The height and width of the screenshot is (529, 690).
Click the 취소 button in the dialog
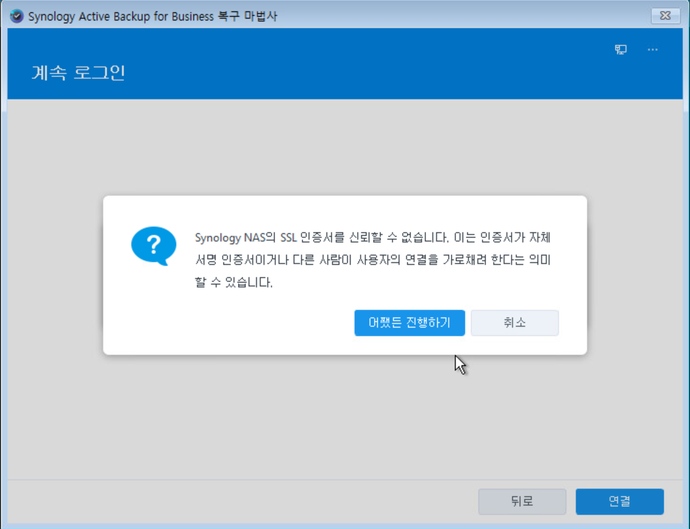click(x=514, y=323)
